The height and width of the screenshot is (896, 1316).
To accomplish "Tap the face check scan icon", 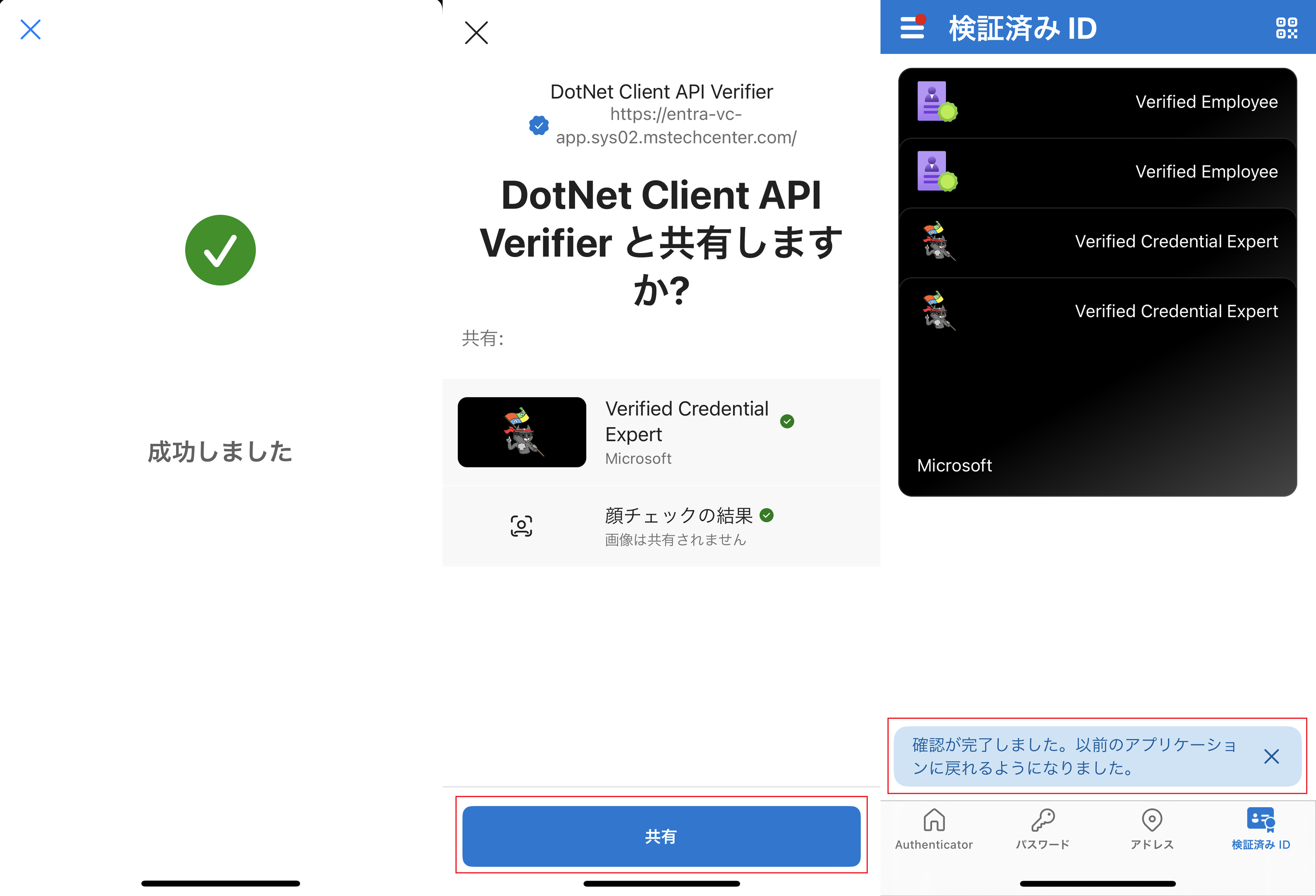I will point(521,526).
